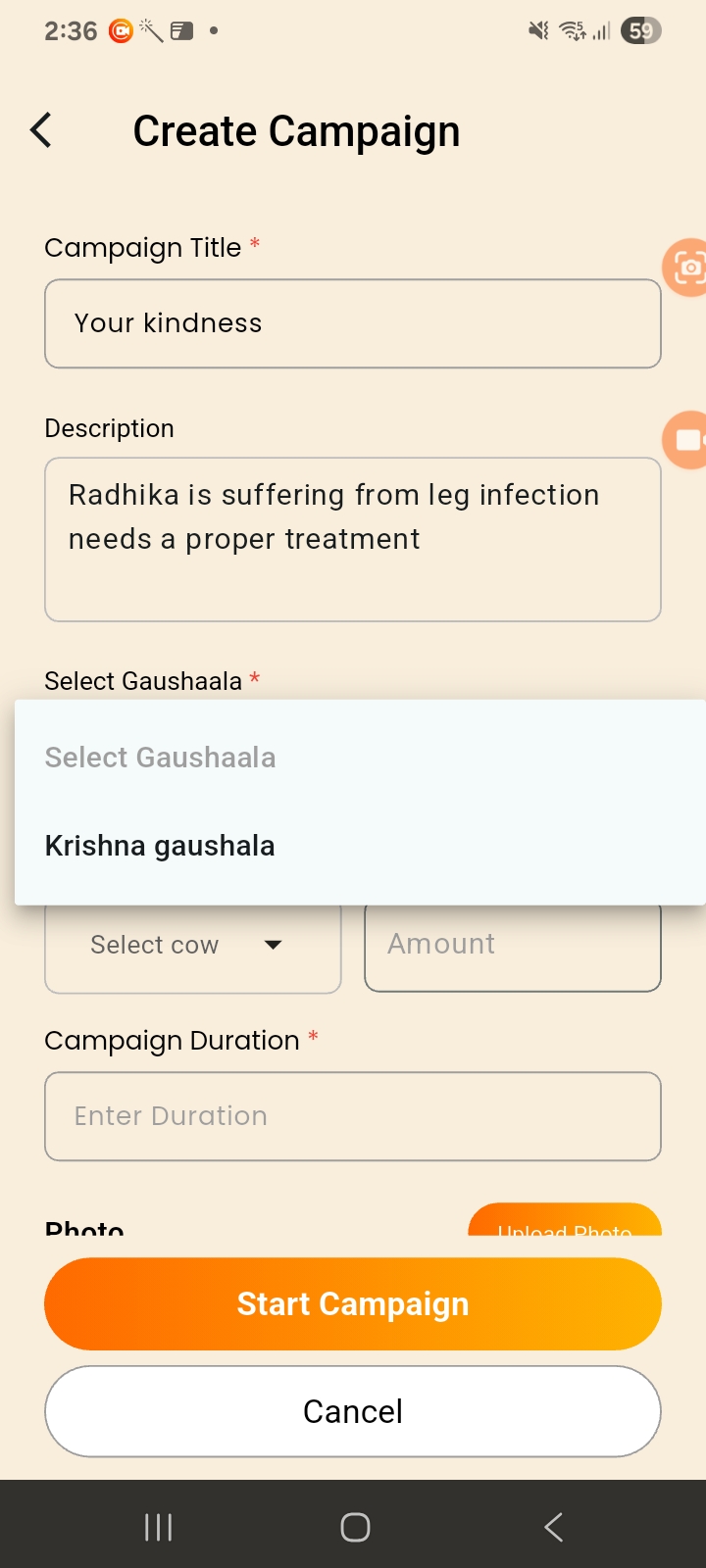Tap the Enter Duration field
The width and height of the screenshot is (706, 1568).
[353, 1116]
